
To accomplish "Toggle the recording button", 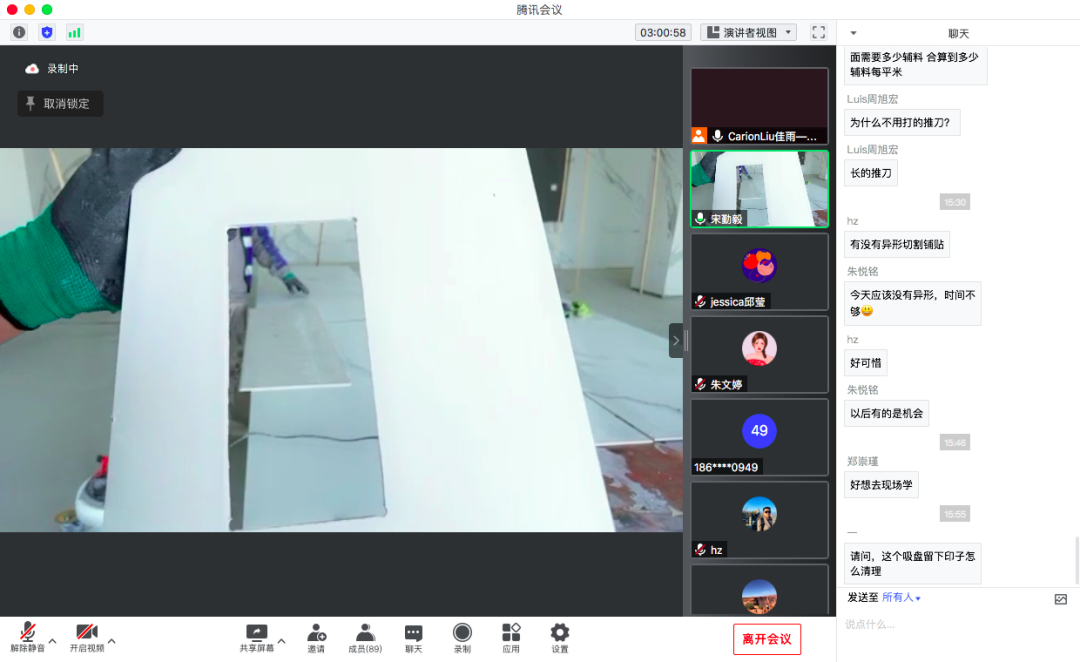I will coord(462,637).
